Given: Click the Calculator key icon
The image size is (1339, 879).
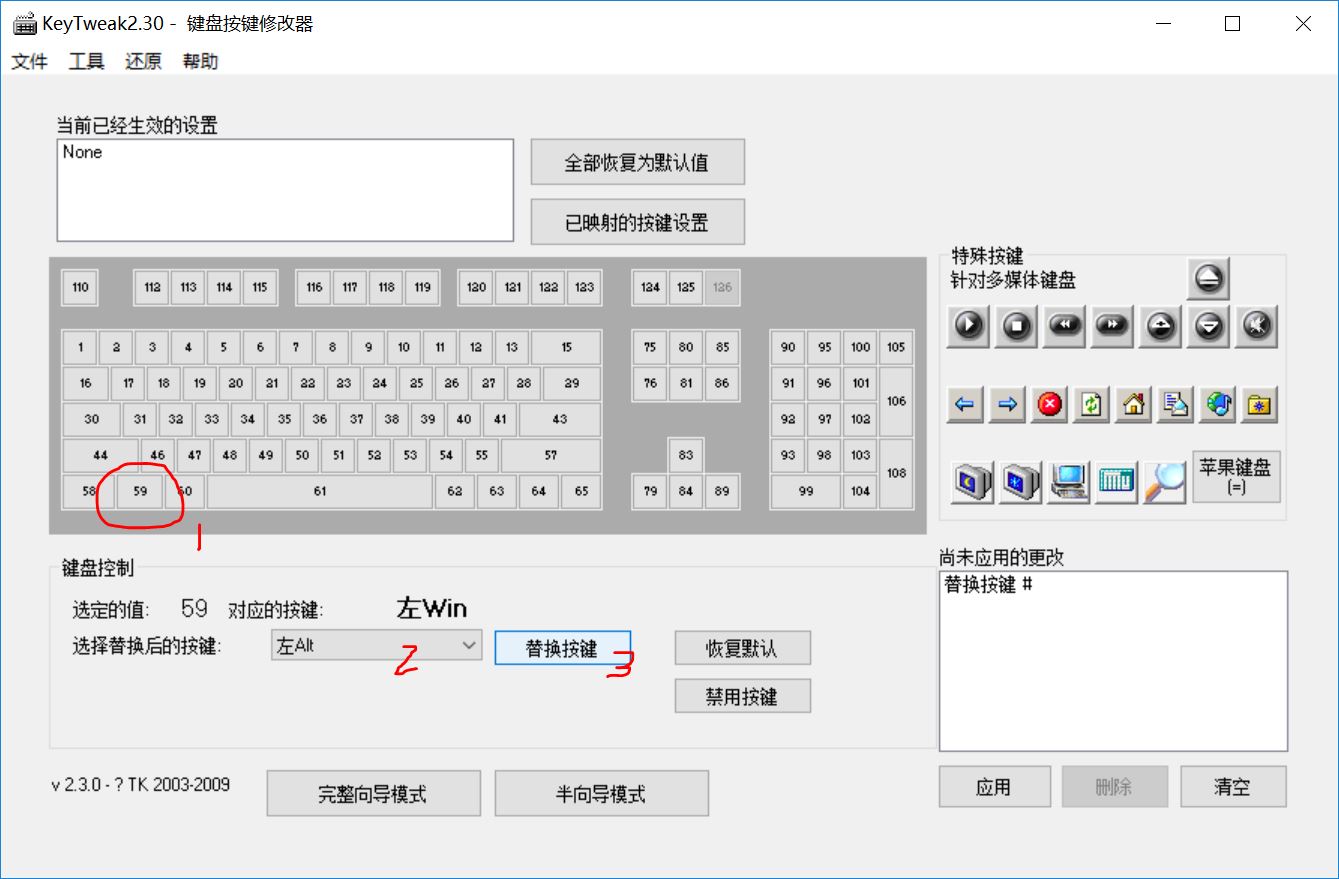Looking at the screenshot, I should (x=1115, y=481).
